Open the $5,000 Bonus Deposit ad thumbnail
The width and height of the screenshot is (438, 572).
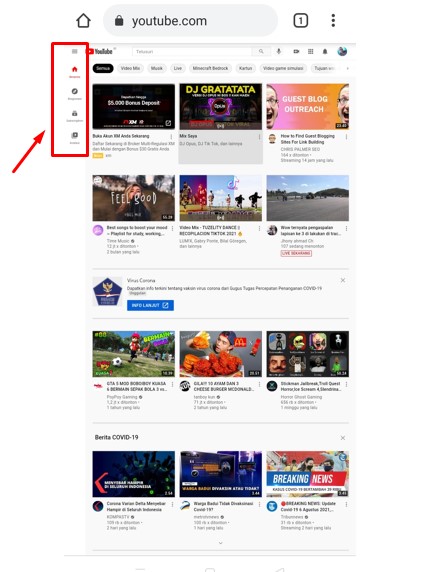133,107
